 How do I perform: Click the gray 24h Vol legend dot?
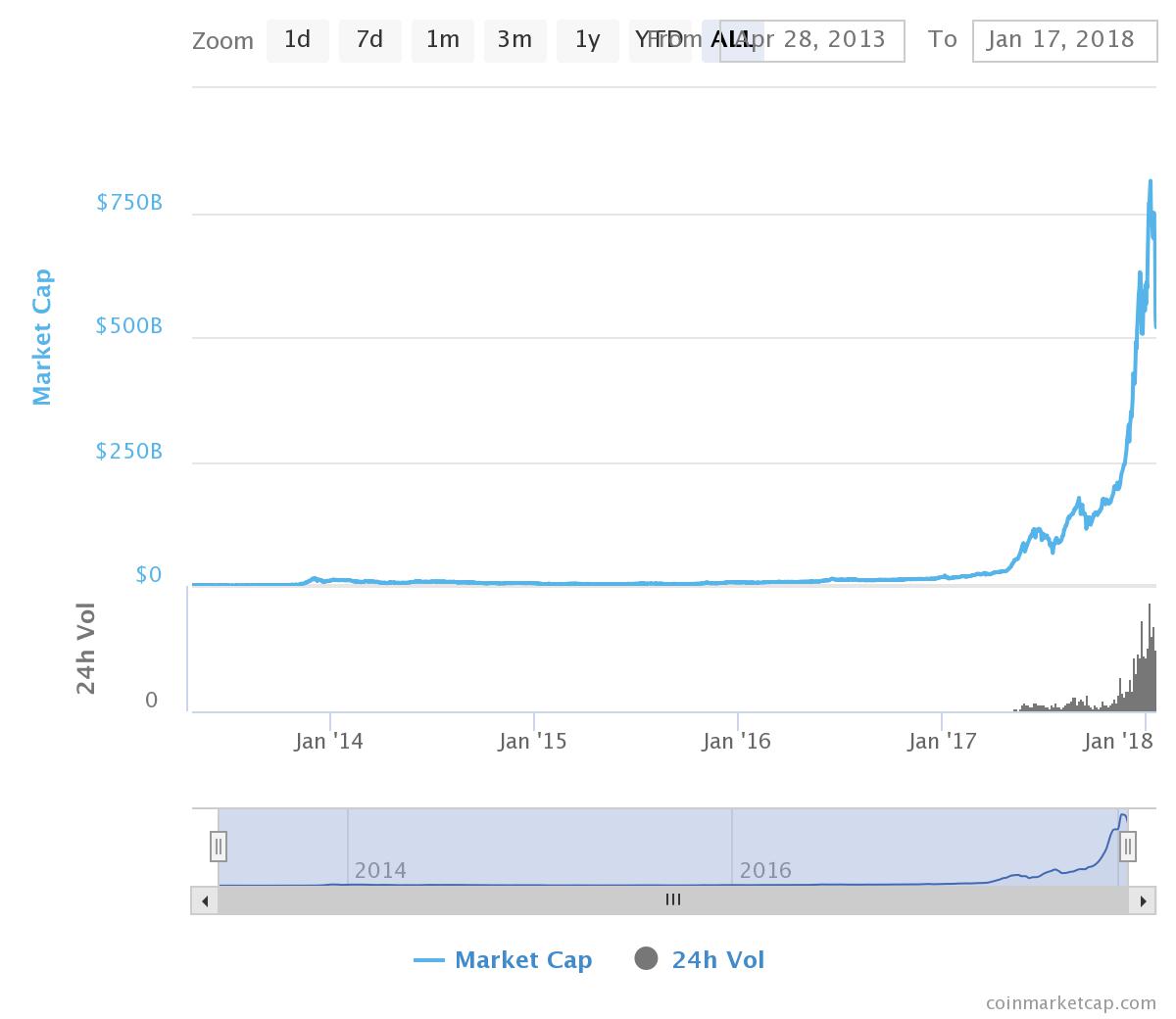point(646,959)
